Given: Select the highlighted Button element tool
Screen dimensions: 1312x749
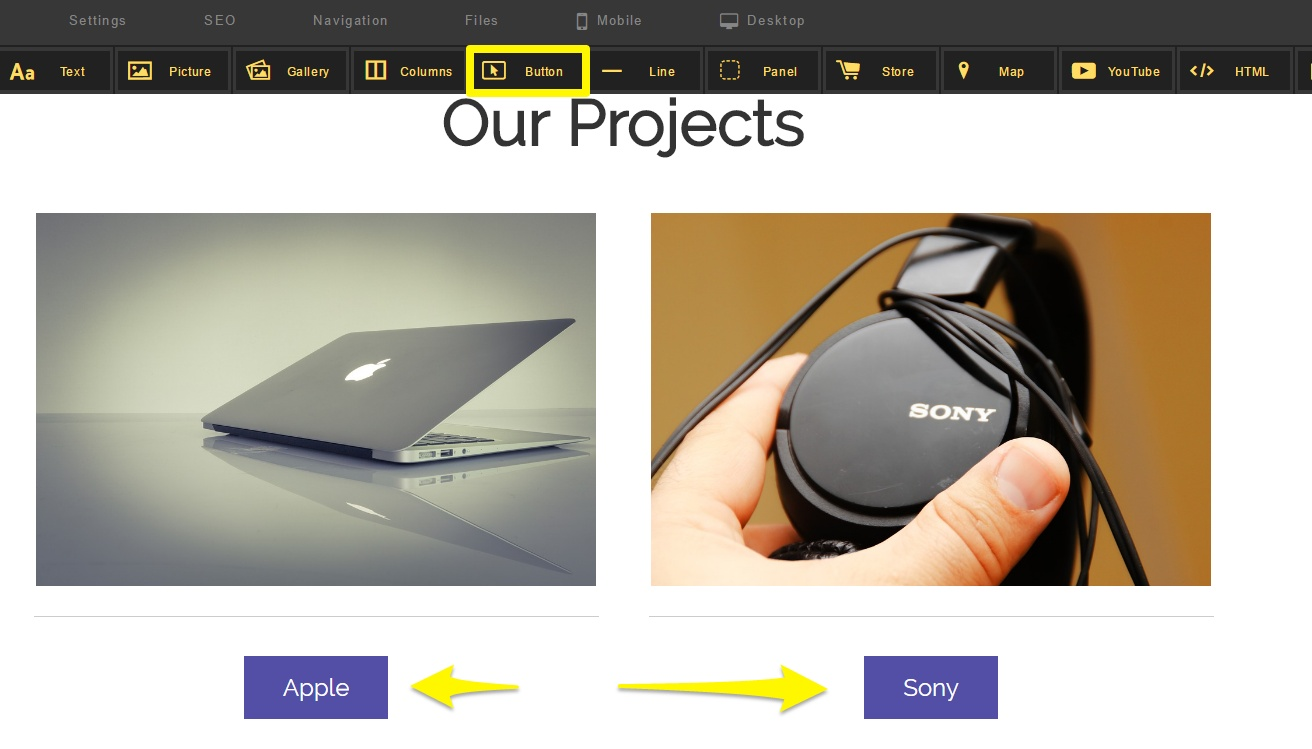Looking at the screenshot, I should (527, 71).
